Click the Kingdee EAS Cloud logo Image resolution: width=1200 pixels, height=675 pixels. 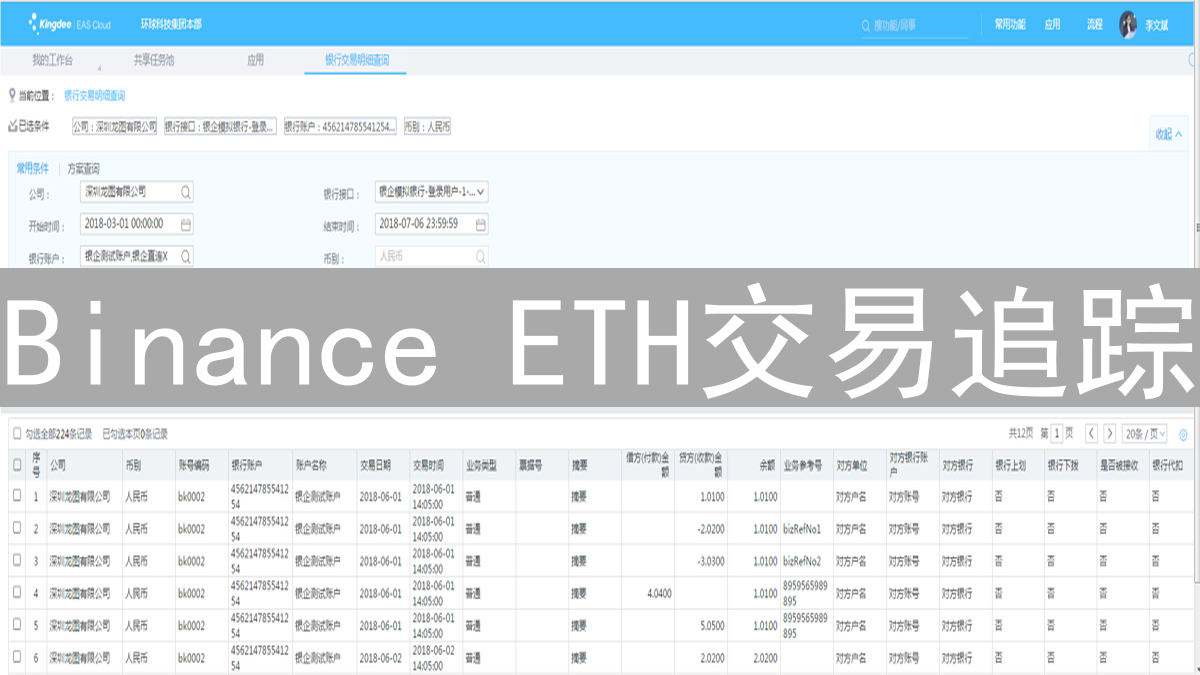click(x=69, y=23)
